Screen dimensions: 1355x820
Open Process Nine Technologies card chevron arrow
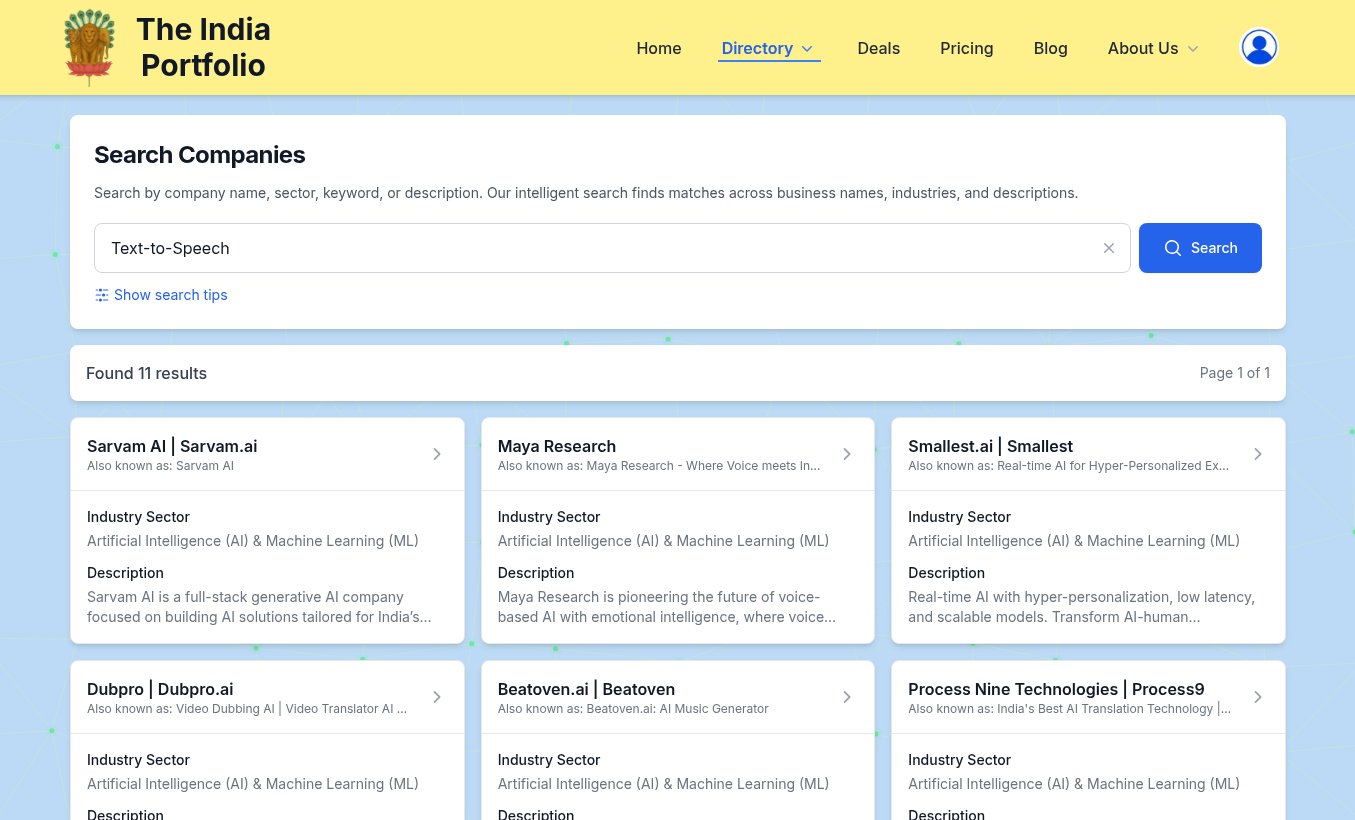pyautogui.click(x=1258, y=697)
